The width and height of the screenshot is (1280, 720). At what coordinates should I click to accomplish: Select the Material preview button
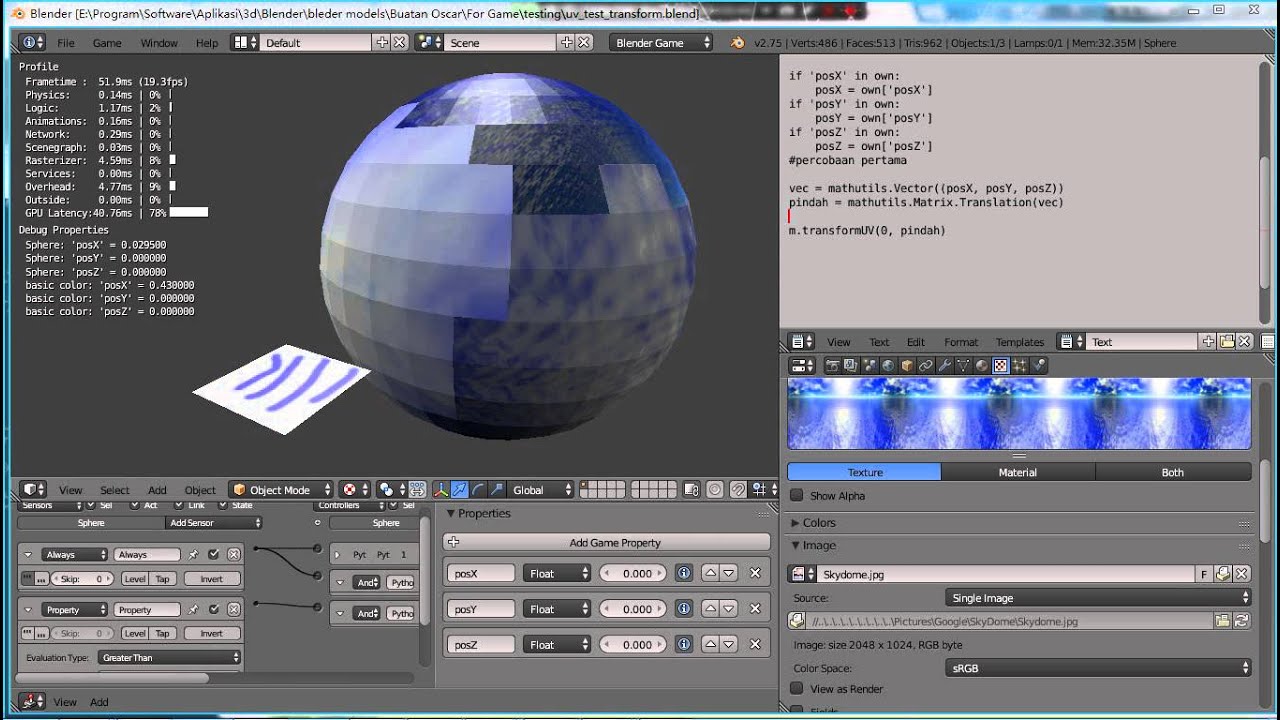click(x=1018, y=472)
